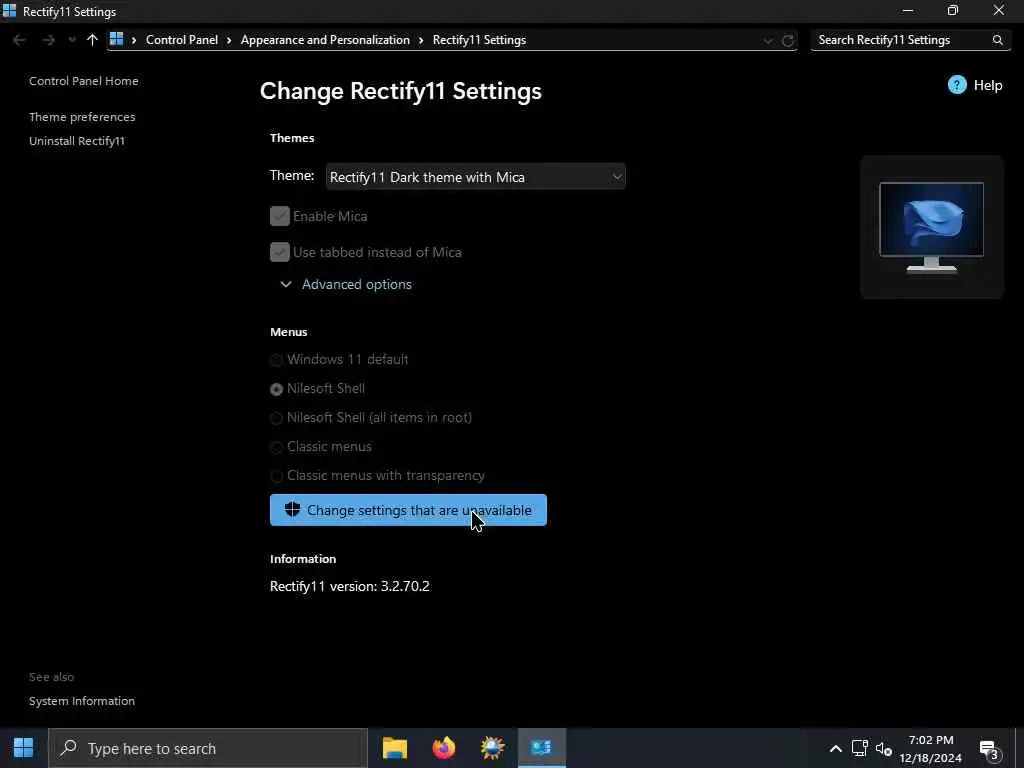Select the Classic menus radio button
Image resolution: width=1024 pixels, height=768 pixels.
click(276, 447)
